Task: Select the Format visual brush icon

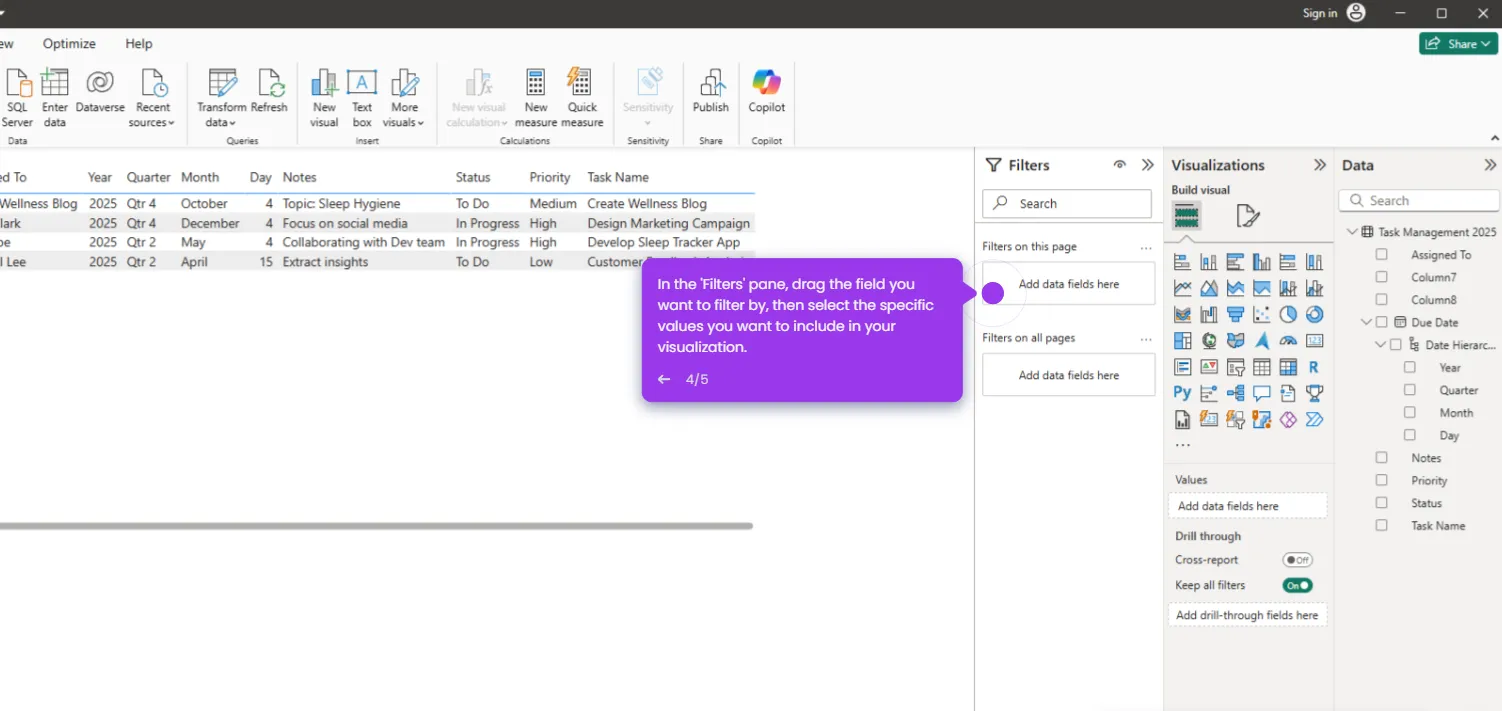Action: pyautogui.click(x=1248, y=215)
